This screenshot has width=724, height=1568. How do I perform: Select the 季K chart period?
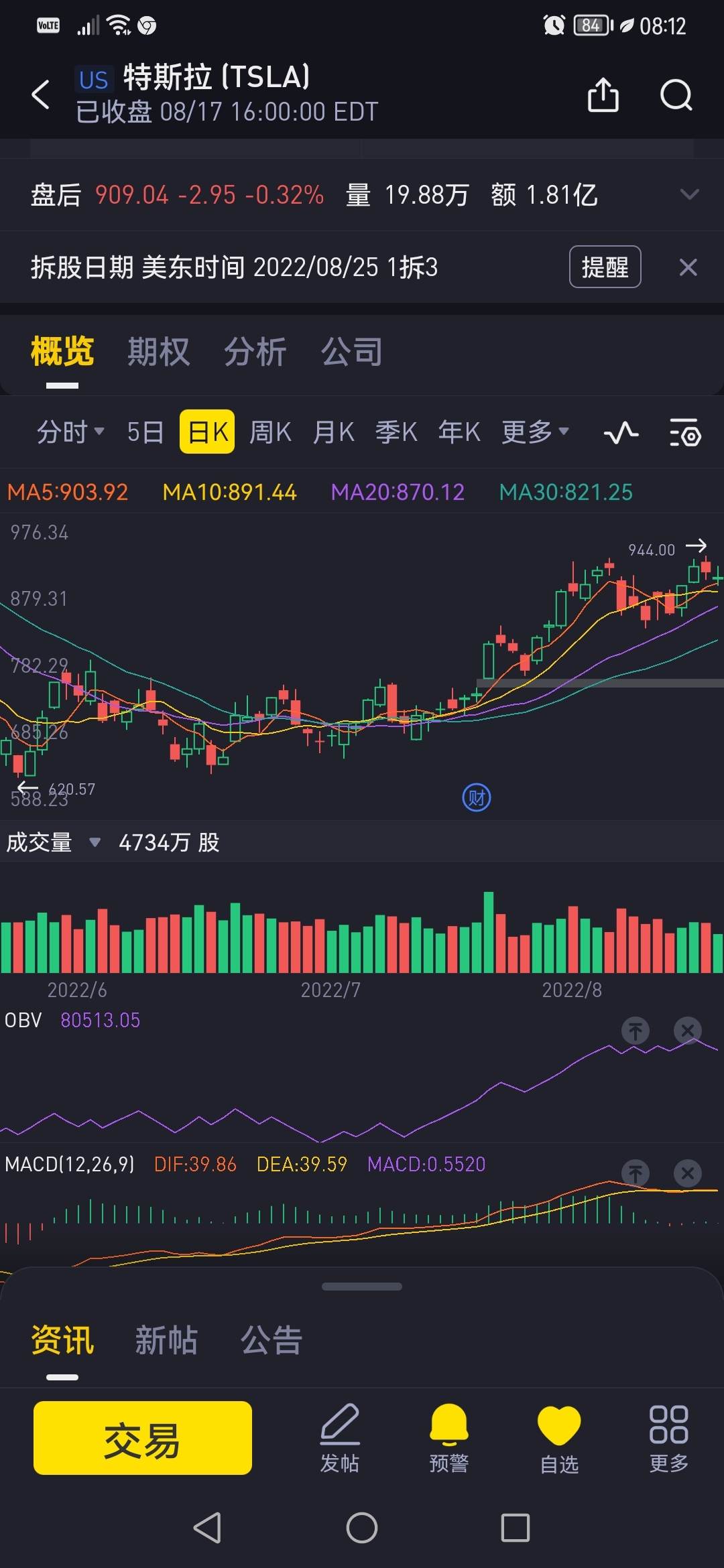[x=396, y=432]
